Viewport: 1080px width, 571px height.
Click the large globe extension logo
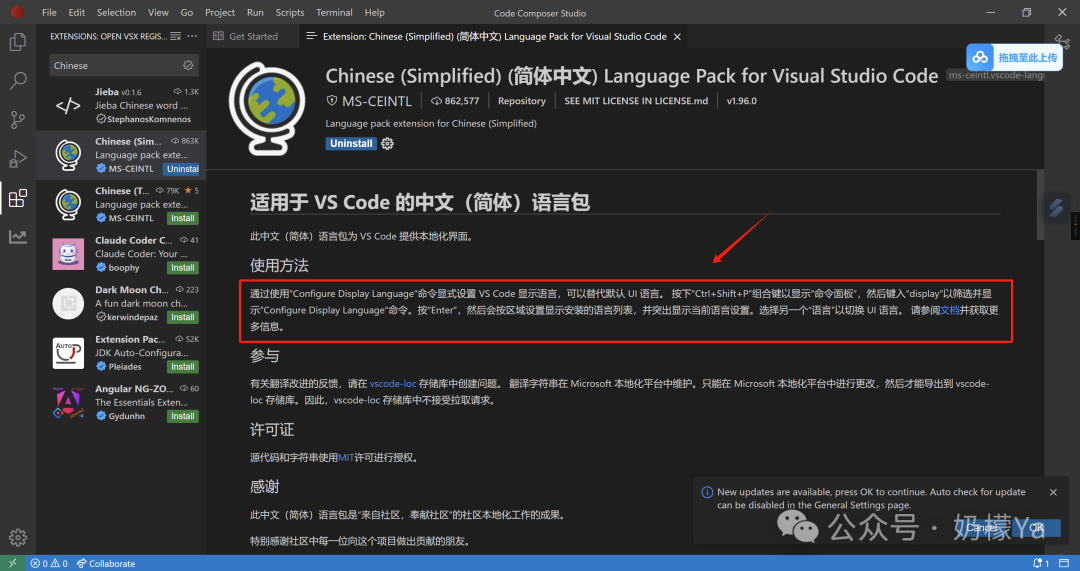pos(267,107)
